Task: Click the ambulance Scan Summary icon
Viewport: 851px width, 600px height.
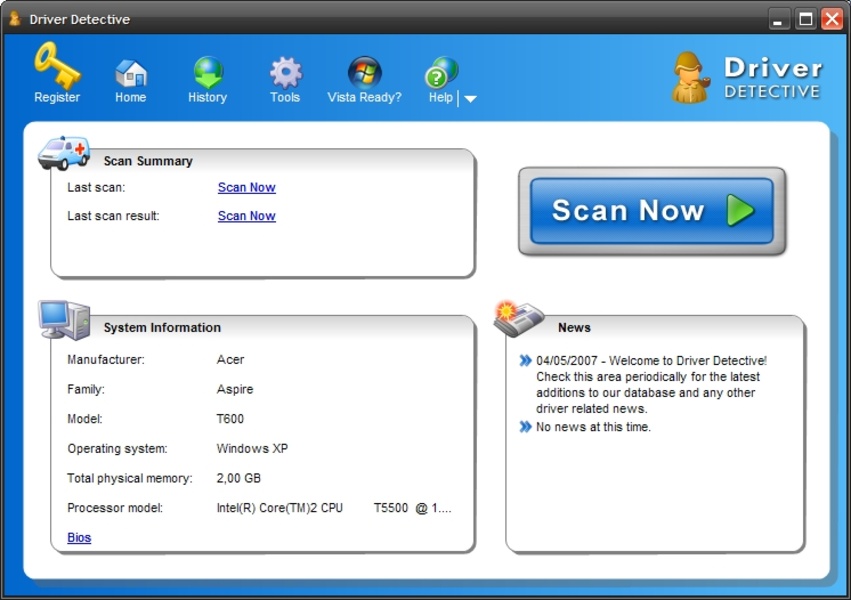Action: pos(63,153)
